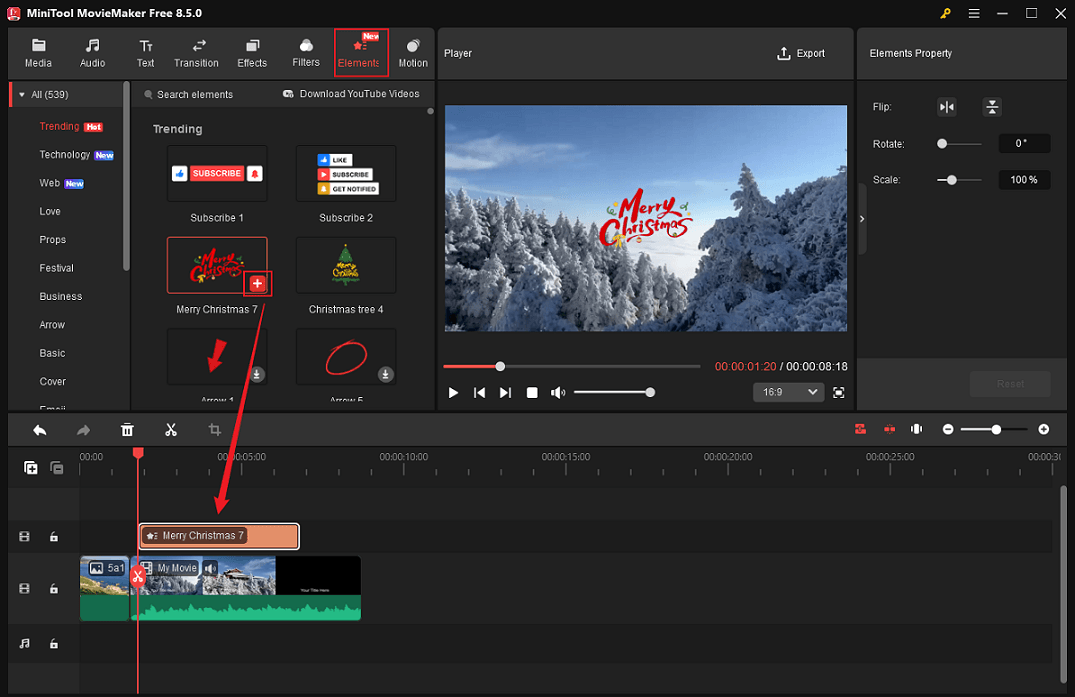Open the Filters tab

[305, 52]
